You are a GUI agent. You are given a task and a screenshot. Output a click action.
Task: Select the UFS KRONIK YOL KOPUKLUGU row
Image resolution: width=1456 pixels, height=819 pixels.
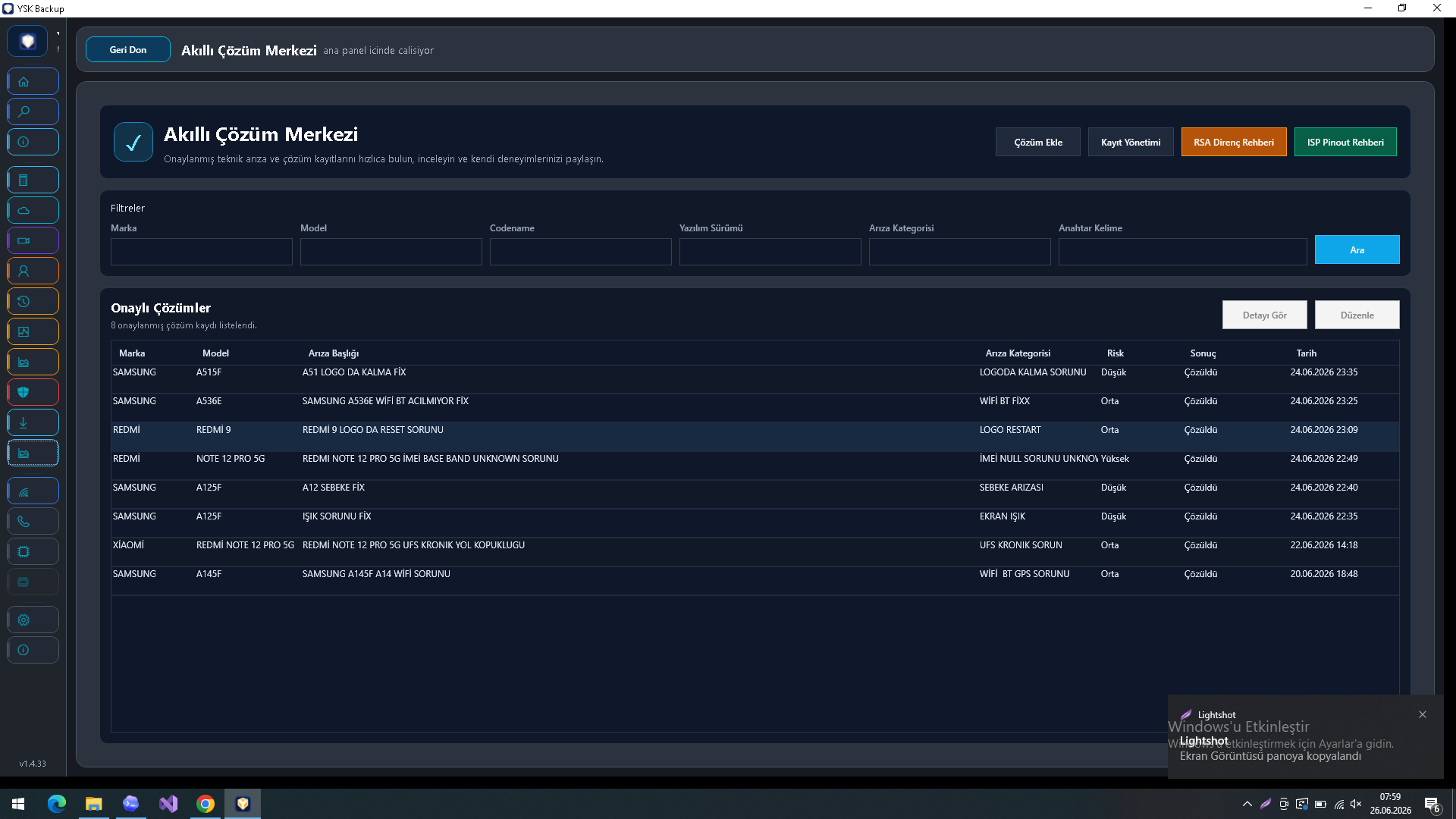point(755,552)
